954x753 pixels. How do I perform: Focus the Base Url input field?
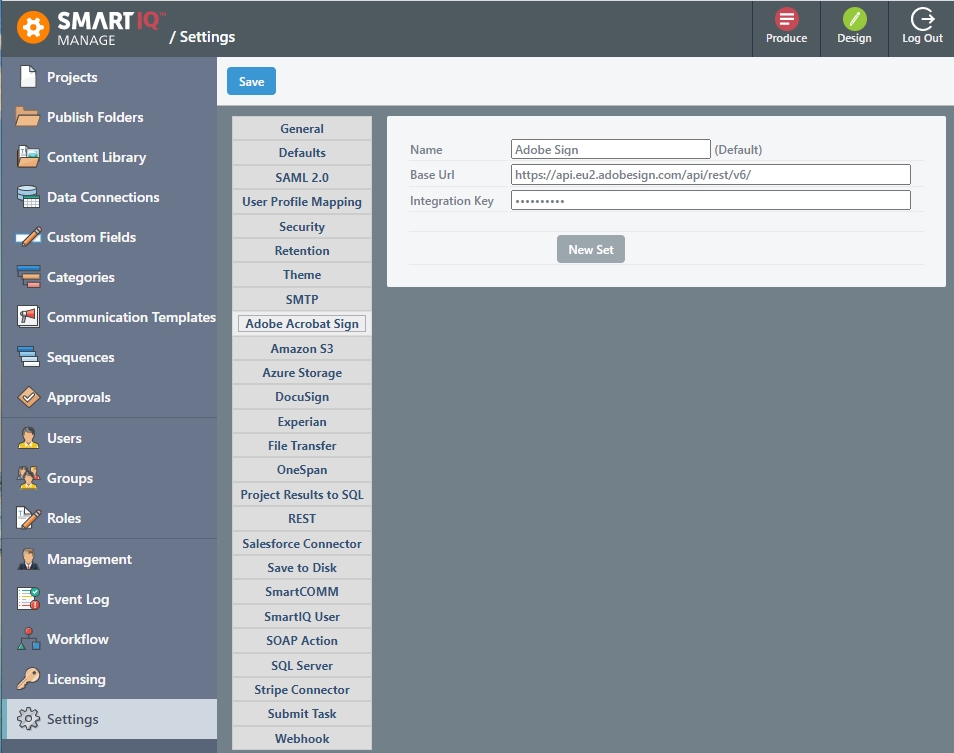click(x=711, y=175)
